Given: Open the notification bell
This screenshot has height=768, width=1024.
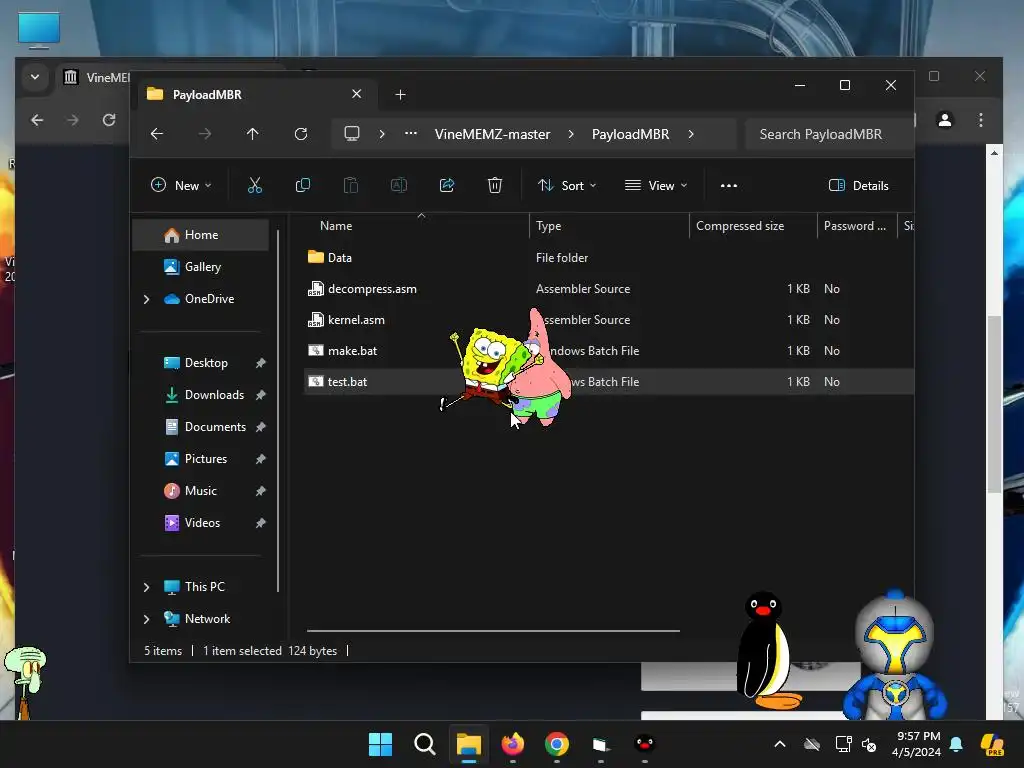Looking at the screenshot, I should 956,744.
